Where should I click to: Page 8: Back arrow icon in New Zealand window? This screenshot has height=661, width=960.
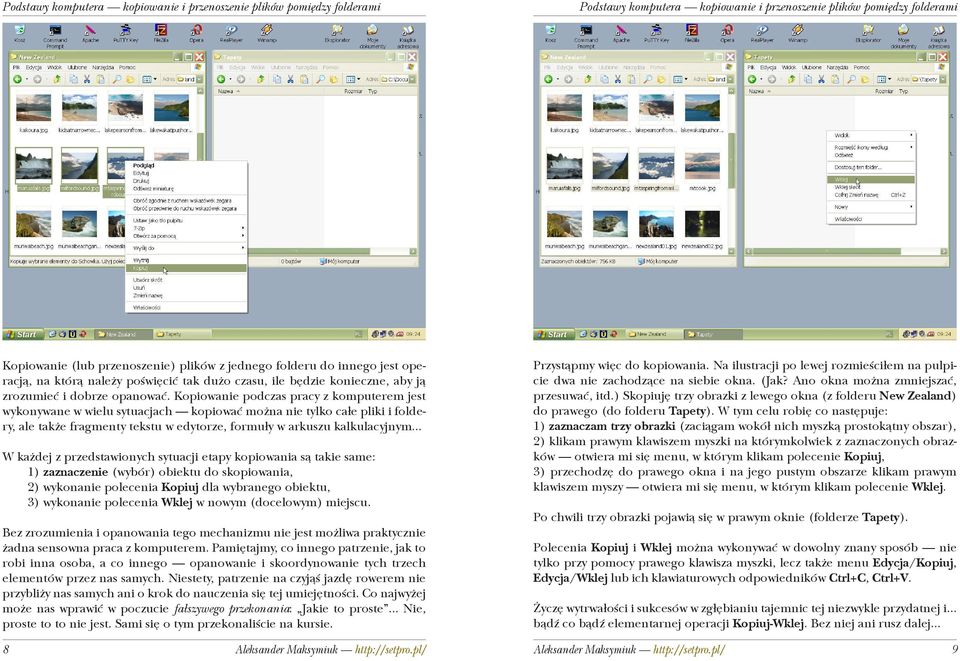pyautogui.click(x=18, y=79)
